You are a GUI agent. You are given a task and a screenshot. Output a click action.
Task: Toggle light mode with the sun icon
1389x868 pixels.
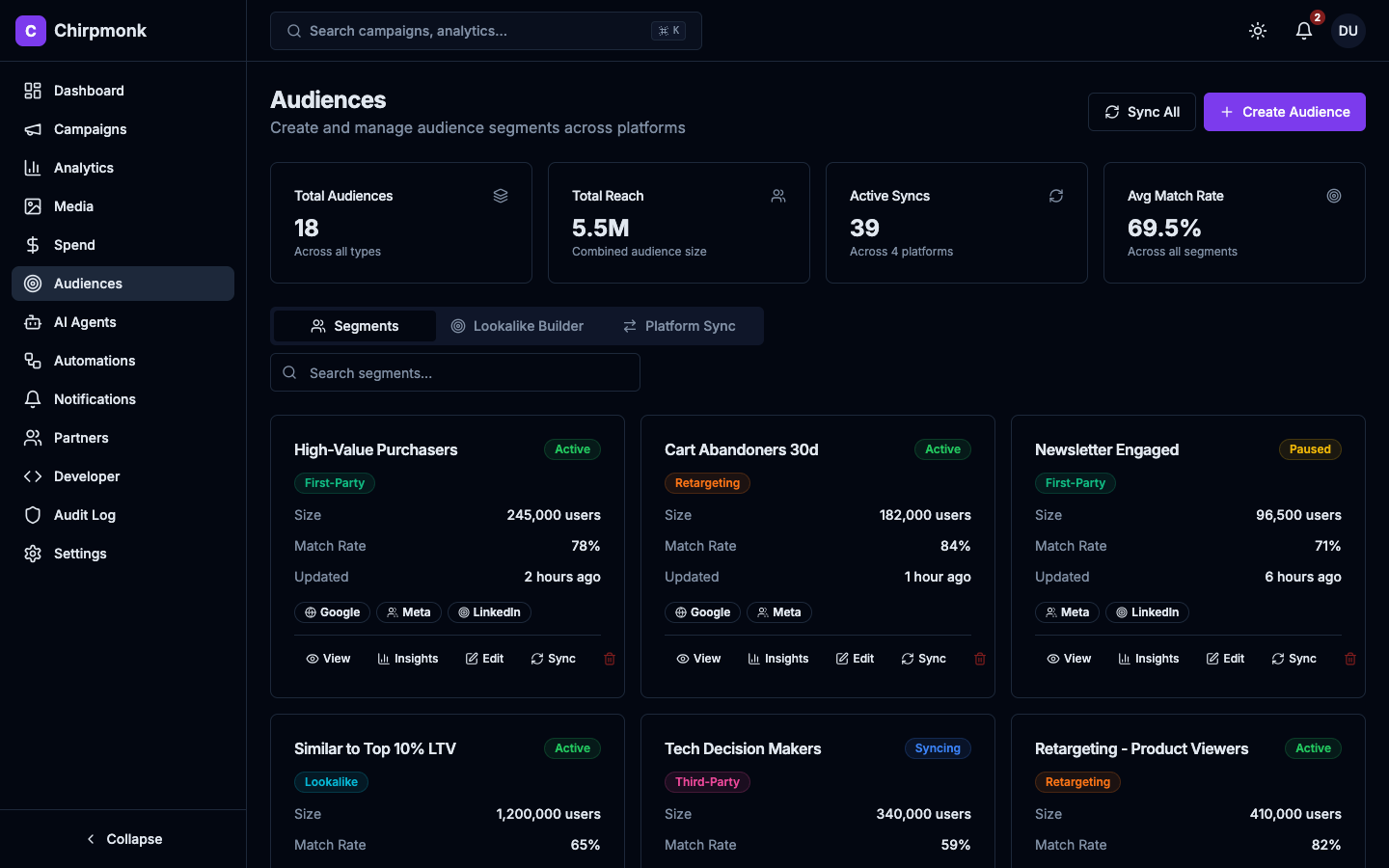tap(1258, 30)
